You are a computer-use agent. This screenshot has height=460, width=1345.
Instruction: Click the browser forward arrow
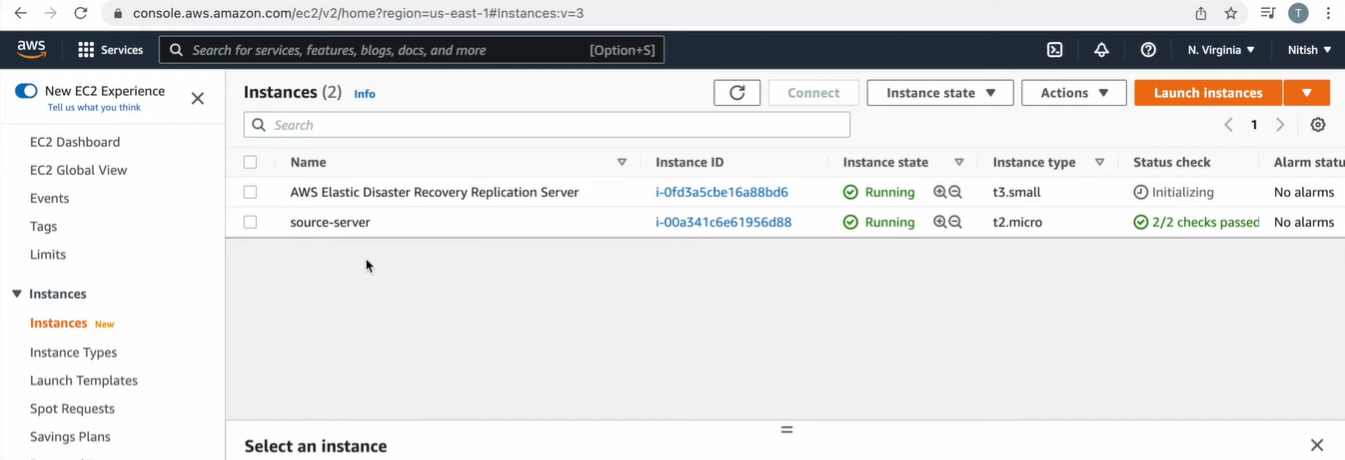(50, 13)
